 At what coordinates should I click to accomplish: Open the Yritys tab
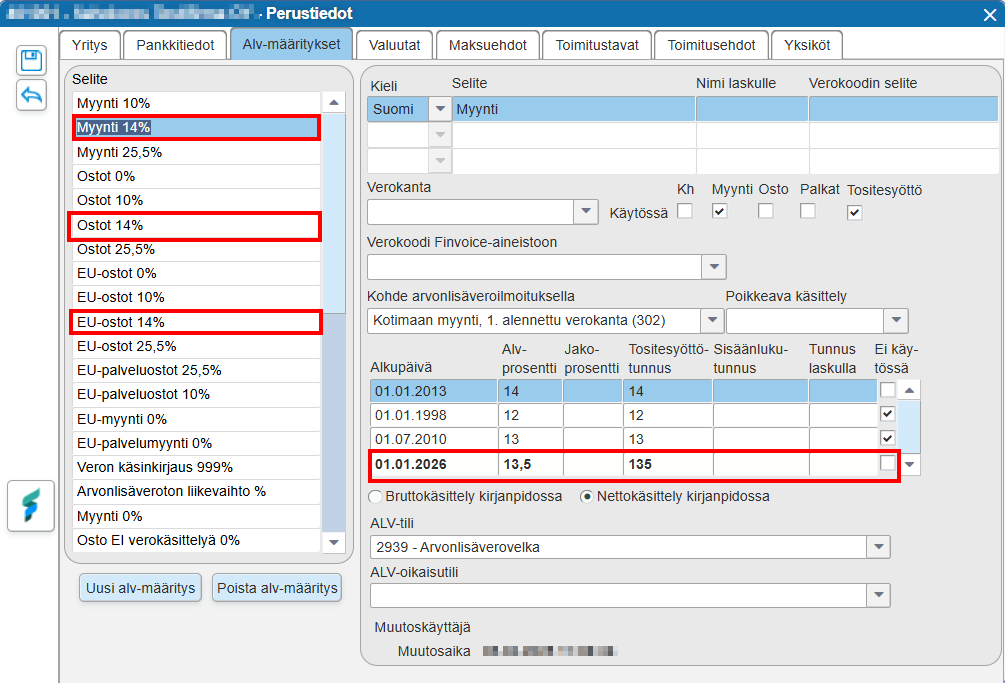[90, 45]
